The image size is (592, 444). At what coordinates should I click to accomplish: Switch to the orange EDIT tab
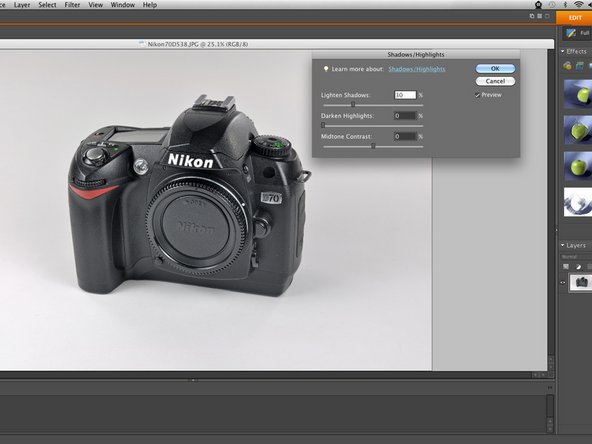(574, 18)
